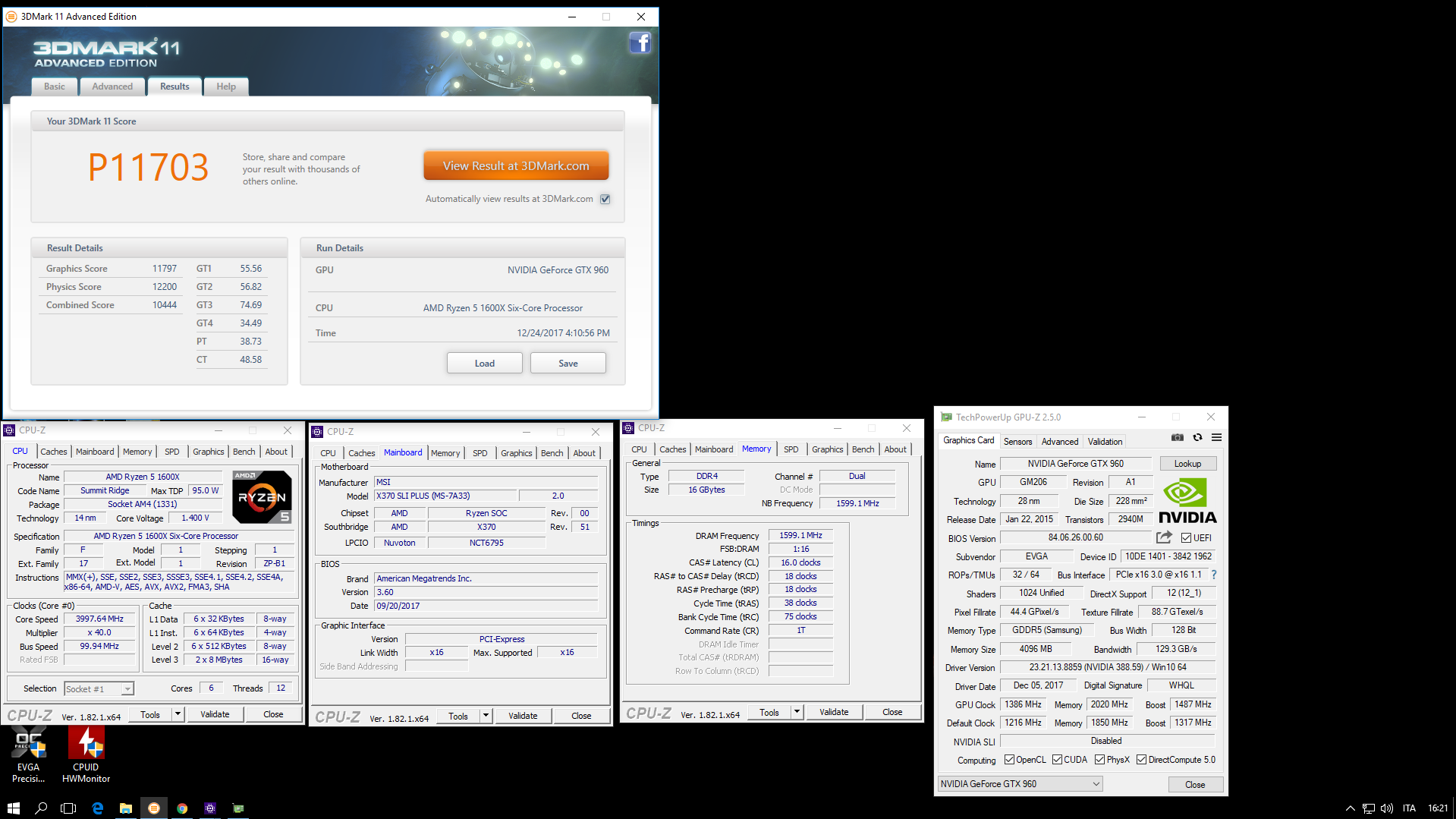Open Validation tab in GPU-Z
Image resolution: width=1456 pixels, height=819 pixels.
[x=1105, y=442]
